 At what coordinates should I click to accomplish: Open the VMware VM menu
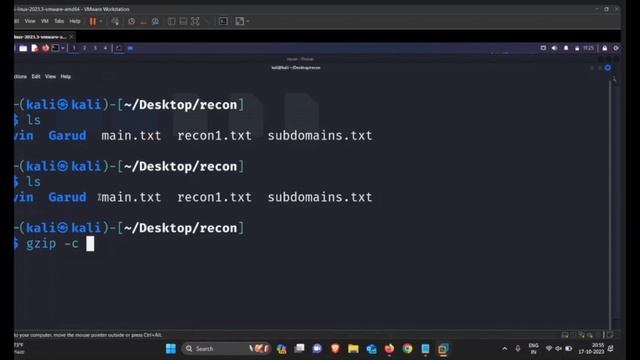[x=44, y=21]
